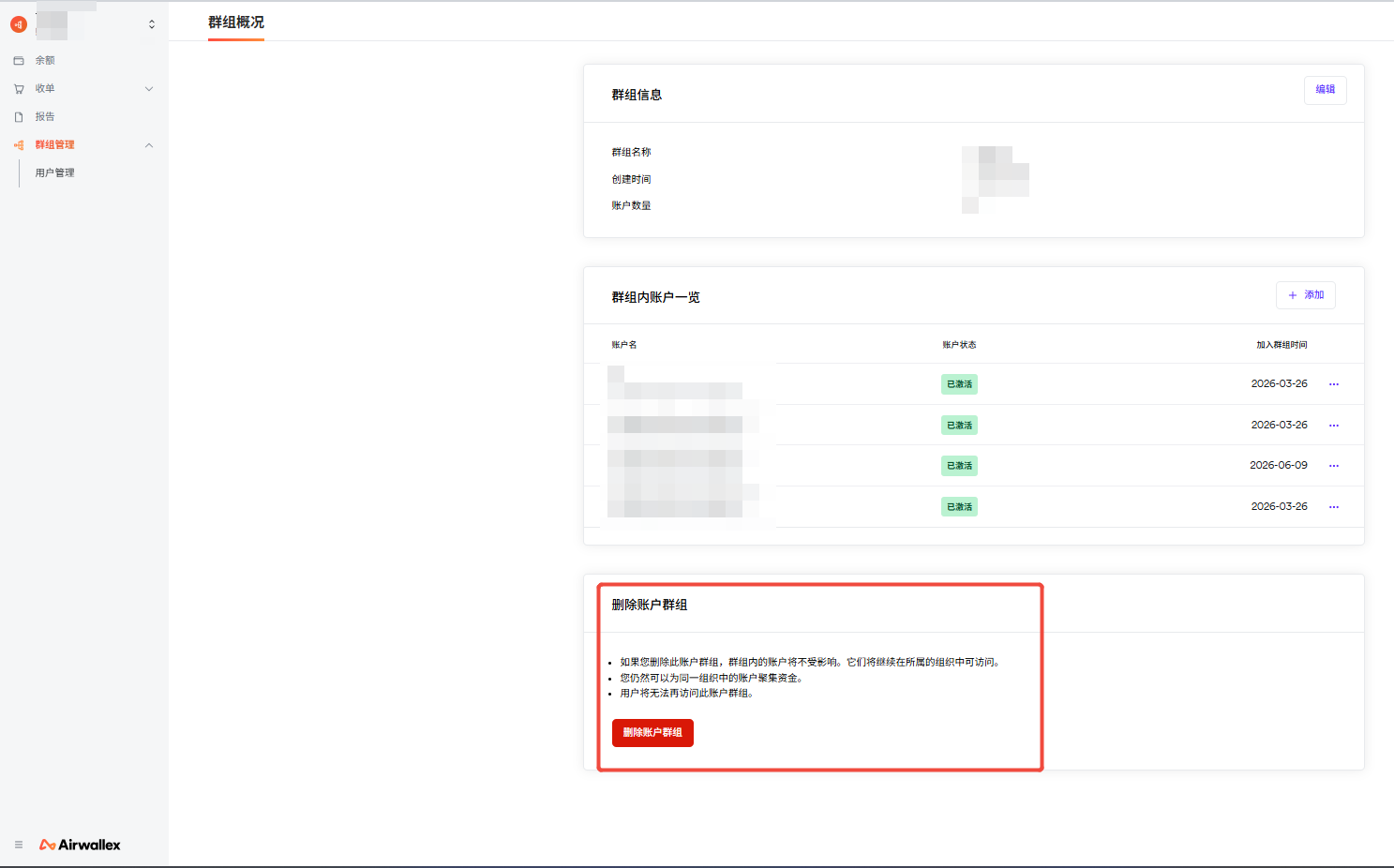Open the account switcher arrows
The height and width of the screenshot is (868, 1394).
coord(152,24)
